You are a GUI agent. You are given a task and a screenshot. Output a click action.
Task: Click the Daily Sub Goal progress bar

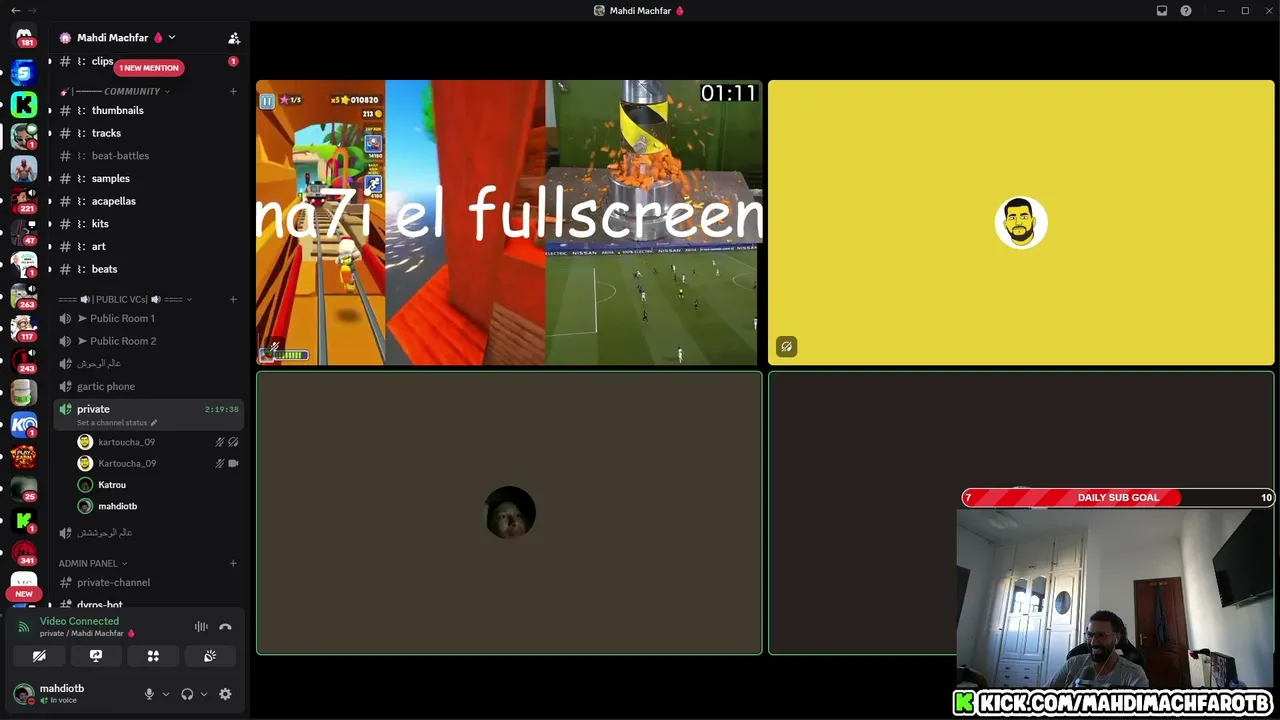1118,497
